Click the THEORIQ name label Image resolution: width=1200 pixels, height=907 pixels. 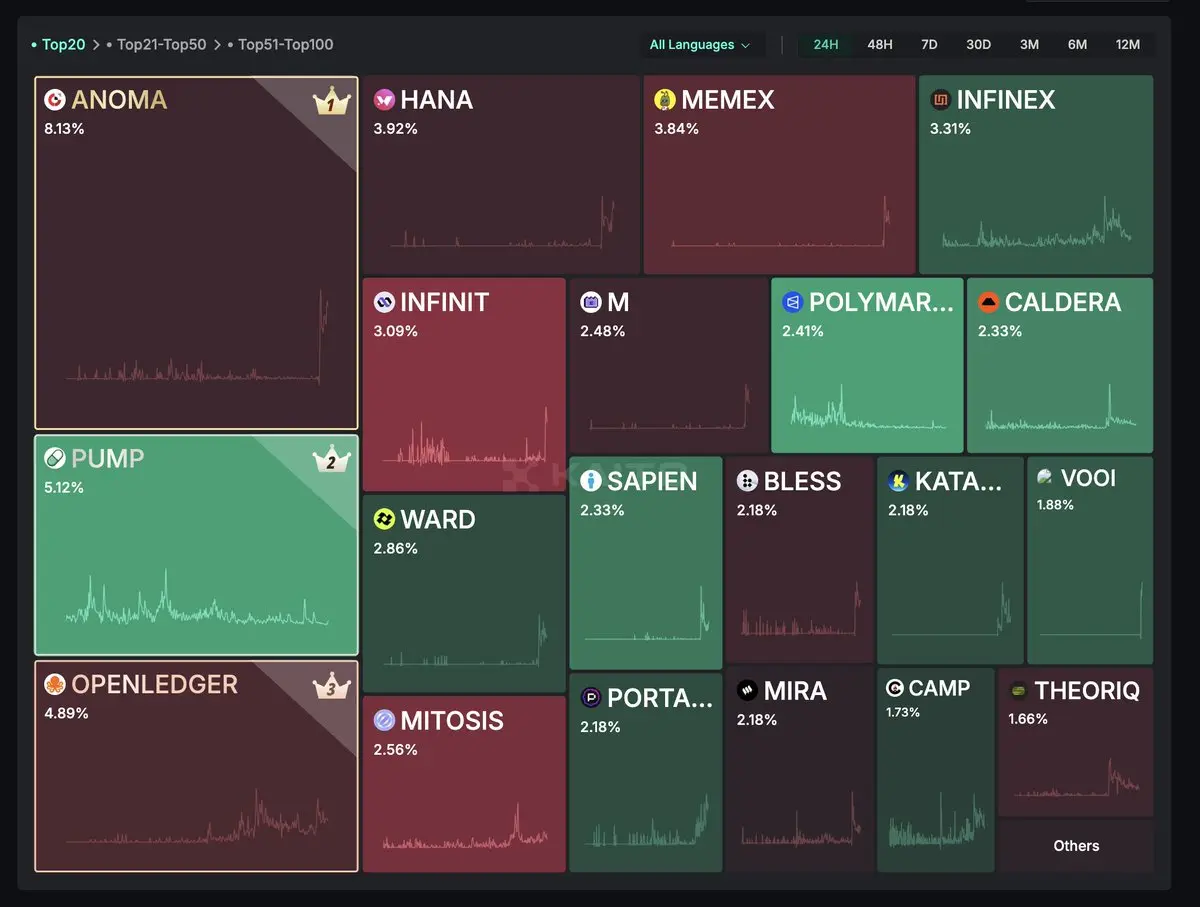1087,690
